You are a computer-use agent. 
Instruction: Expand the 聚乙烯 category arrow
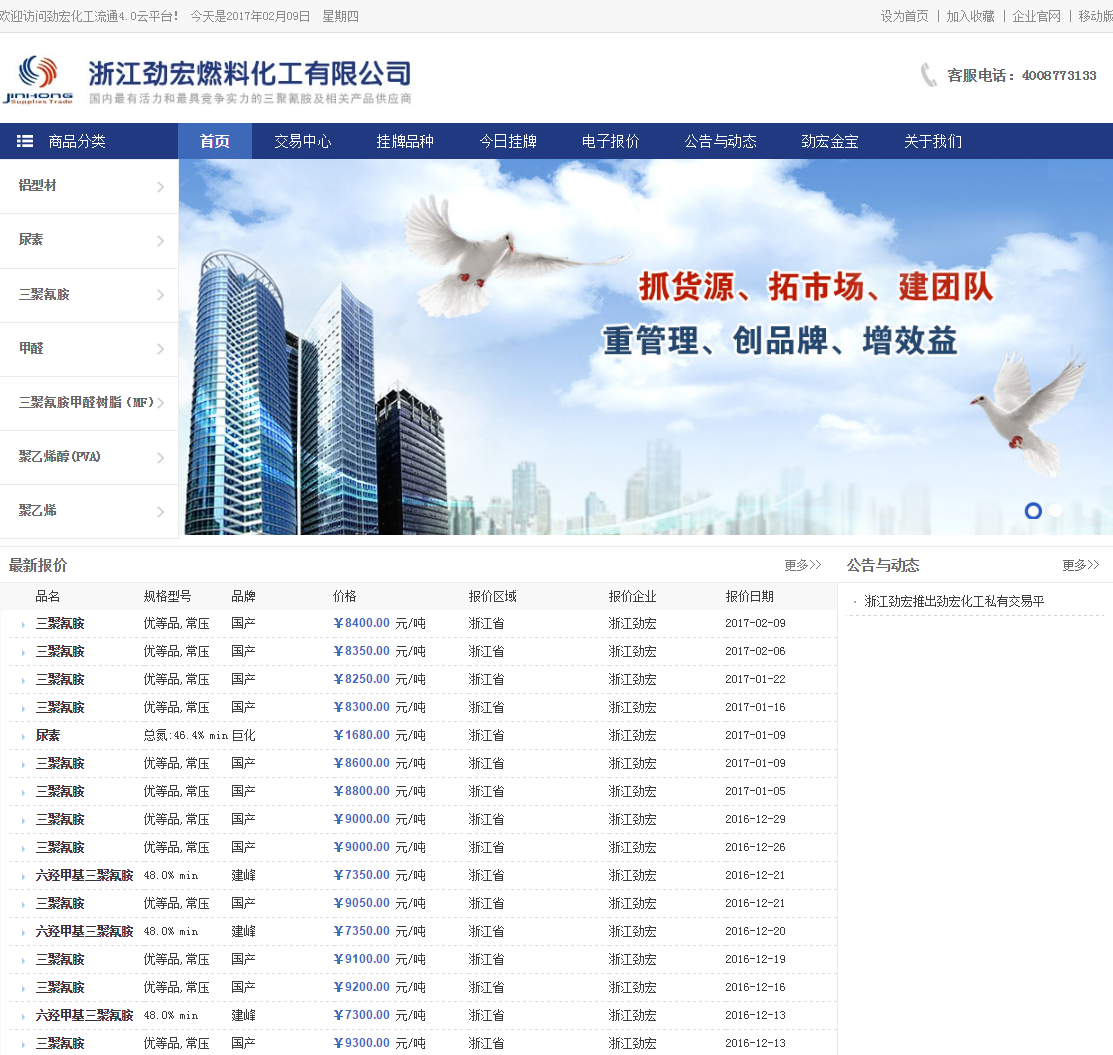(160, 511)
